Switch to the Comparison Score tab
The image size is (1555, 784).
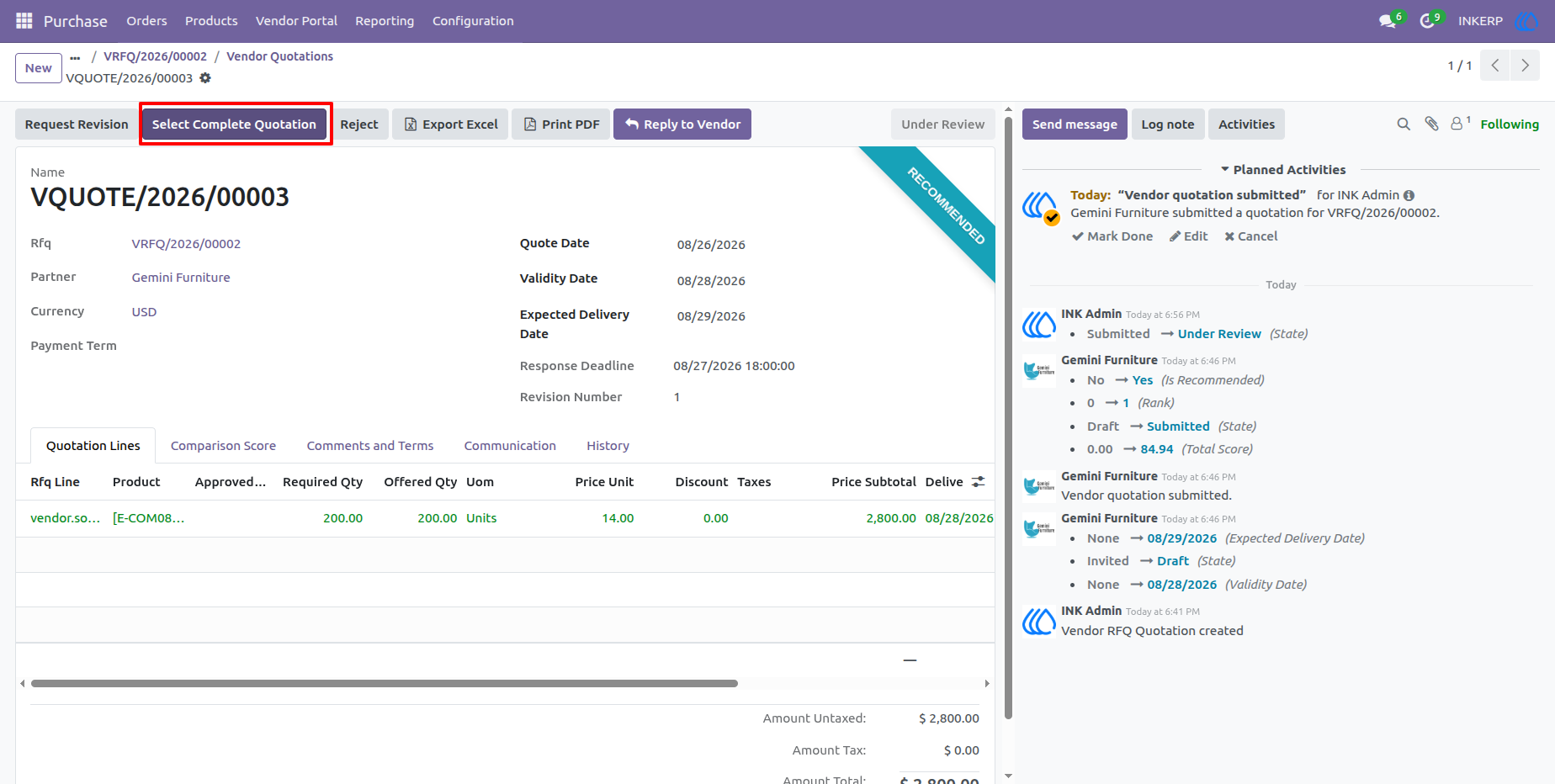click(223, 446)
